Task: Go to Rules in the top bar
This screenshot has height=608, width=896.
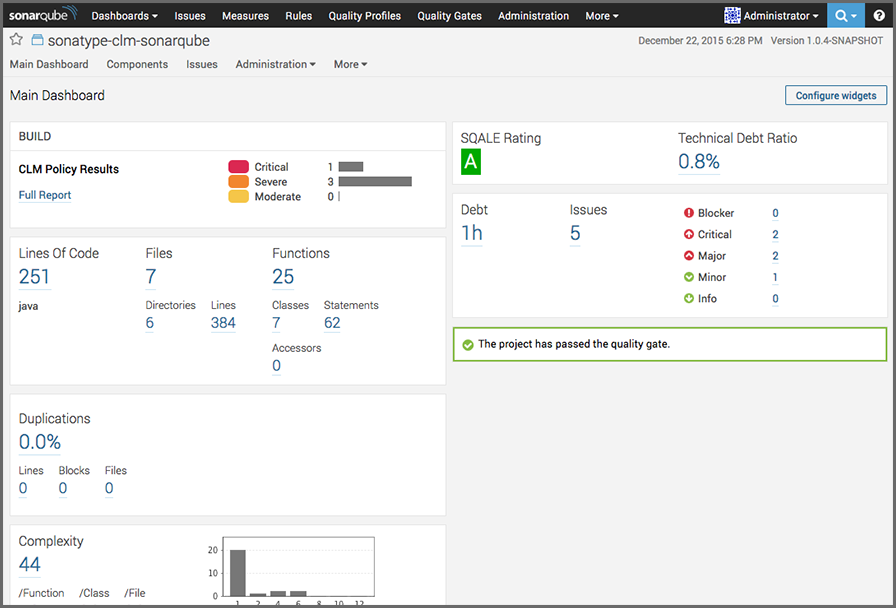Action: point(298,16)
